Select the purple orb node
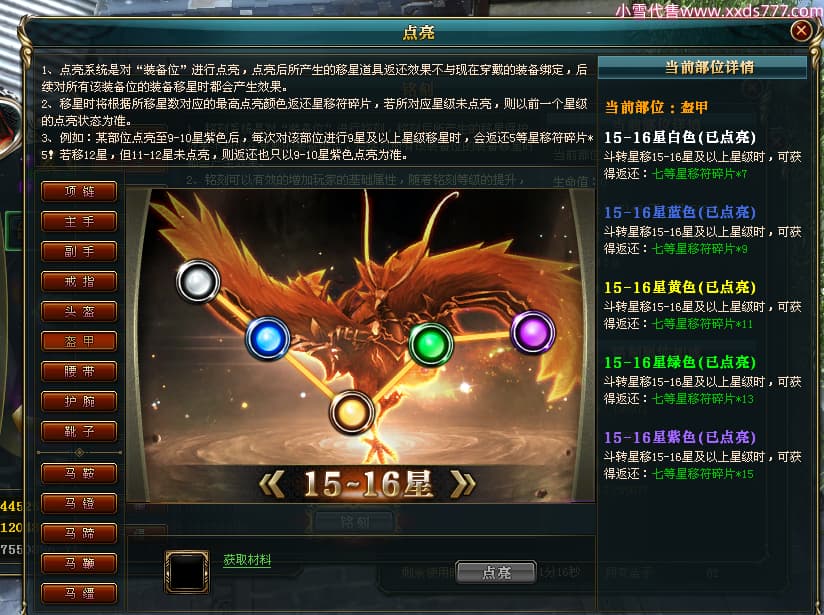This screenshot has height=615, width=824. (x=533, y=332)
